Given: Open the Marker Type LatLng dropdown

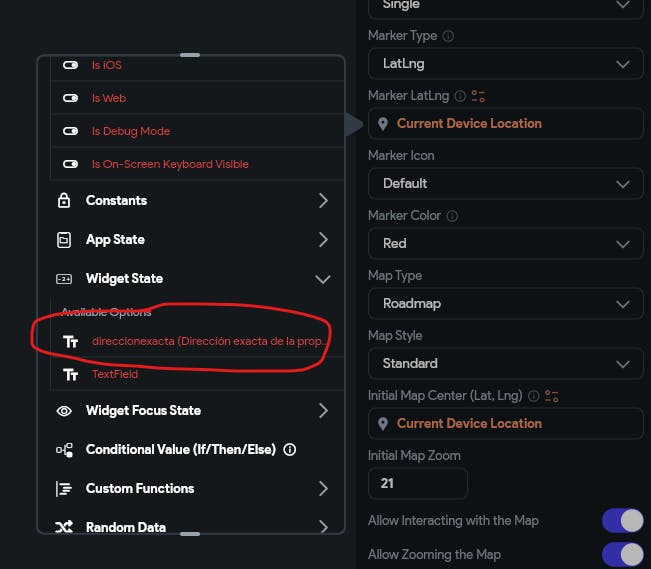Looking at the screenshot, I should (505, 64).
